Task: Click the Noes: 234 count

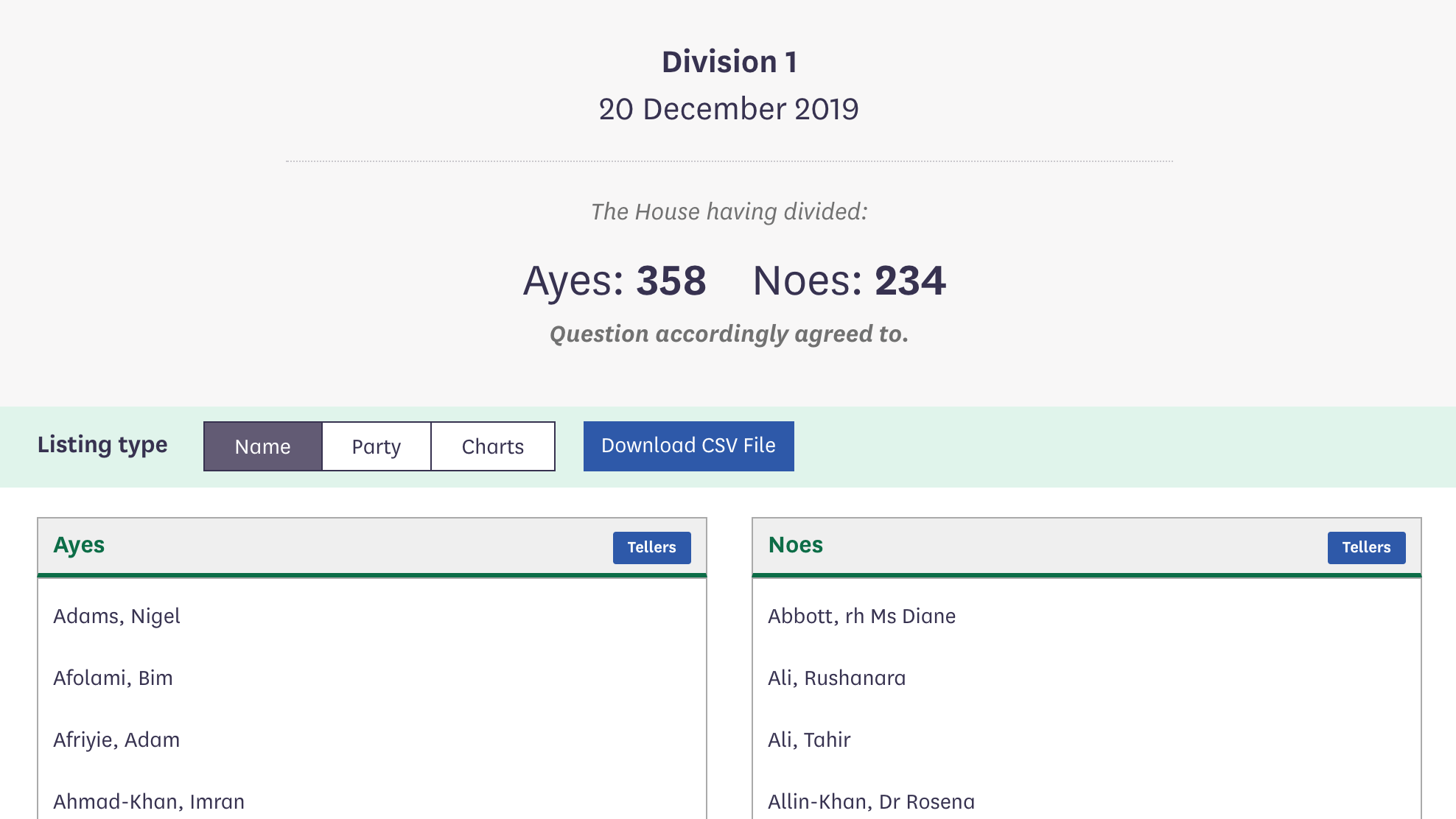Action: click(x=849, y=281)
